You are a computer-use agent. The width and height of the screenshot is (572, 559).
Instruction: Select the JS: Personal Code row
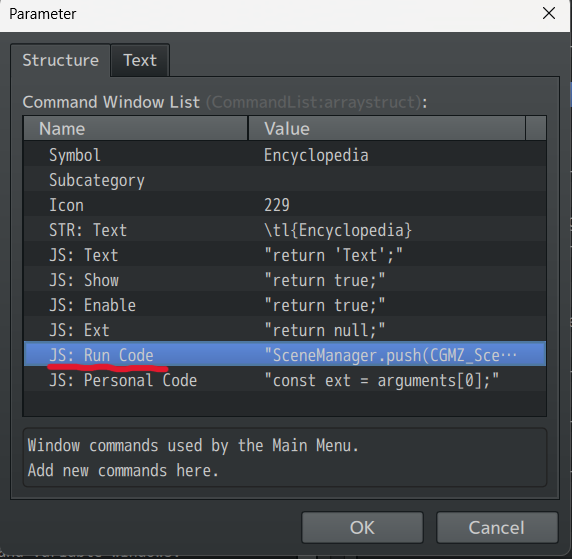[285, 380]
